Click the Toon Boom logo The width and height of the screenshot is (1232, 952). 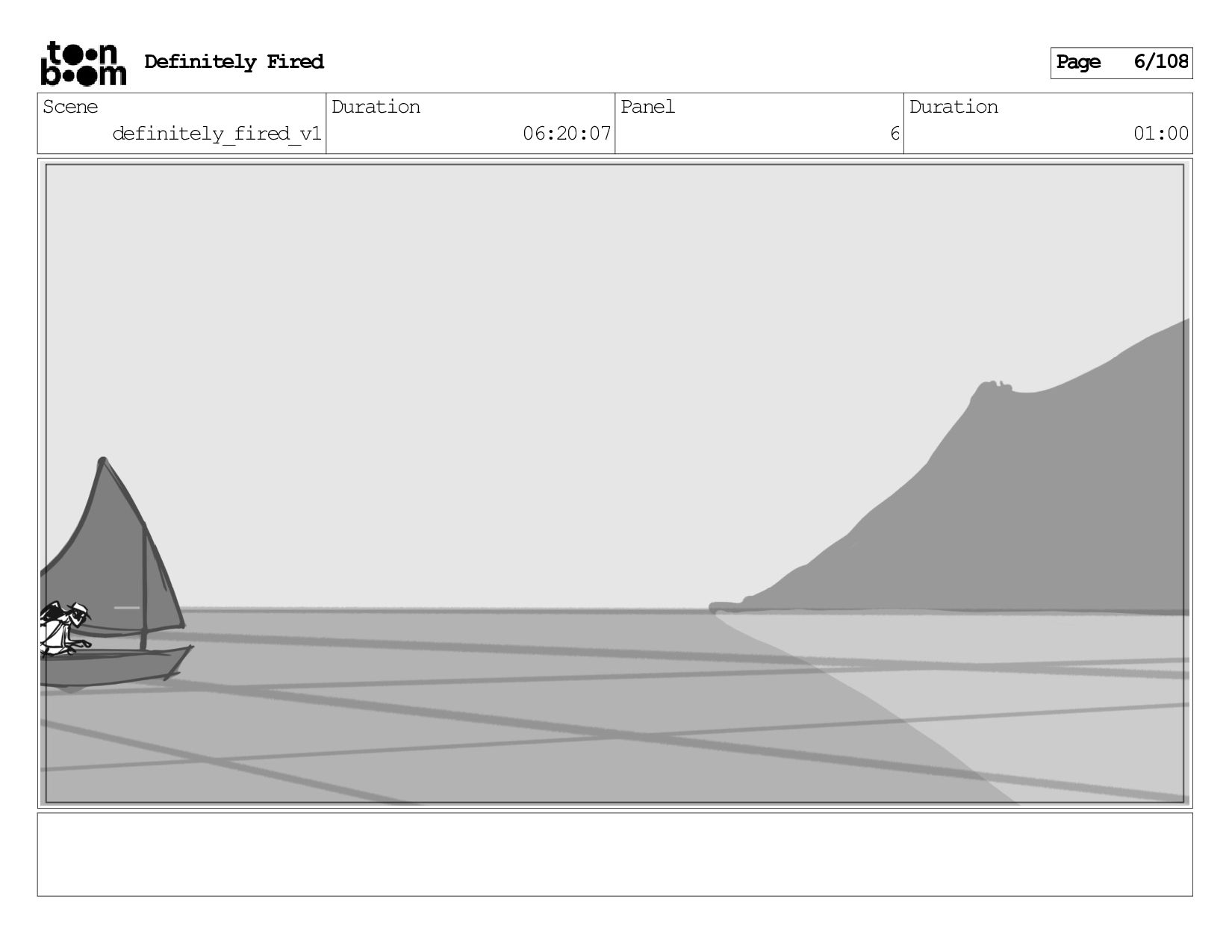[83, 63]
